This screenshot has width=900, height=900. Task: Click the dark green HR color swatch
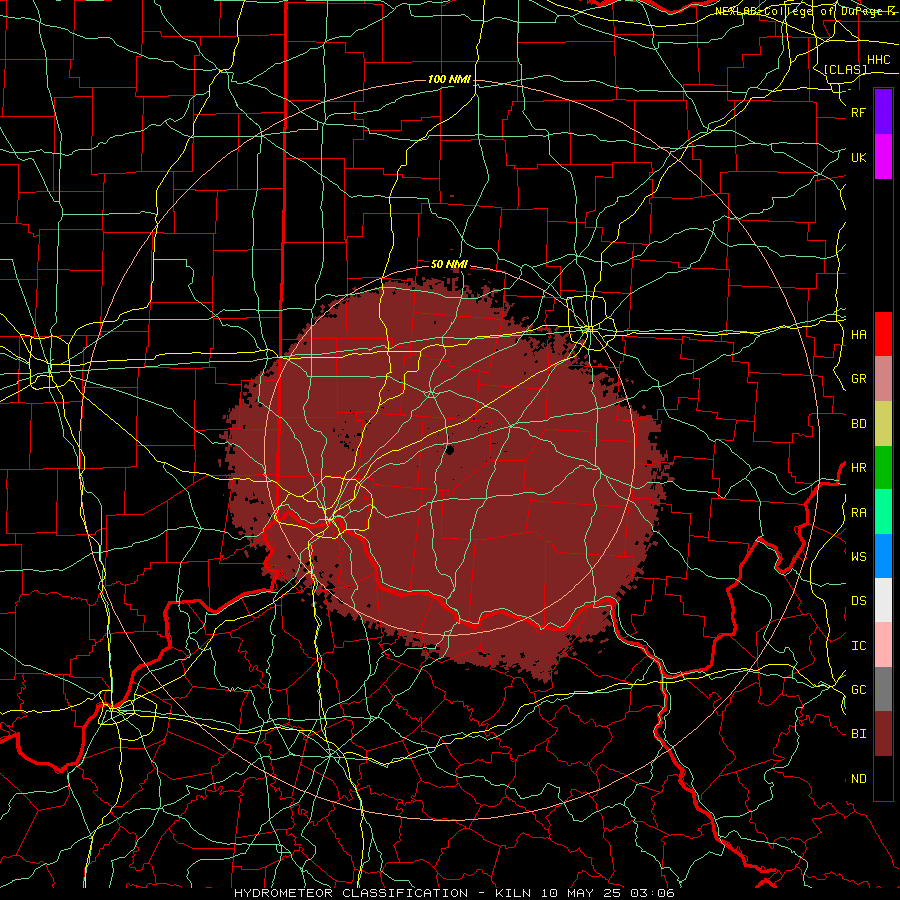(x=883, y=468)
